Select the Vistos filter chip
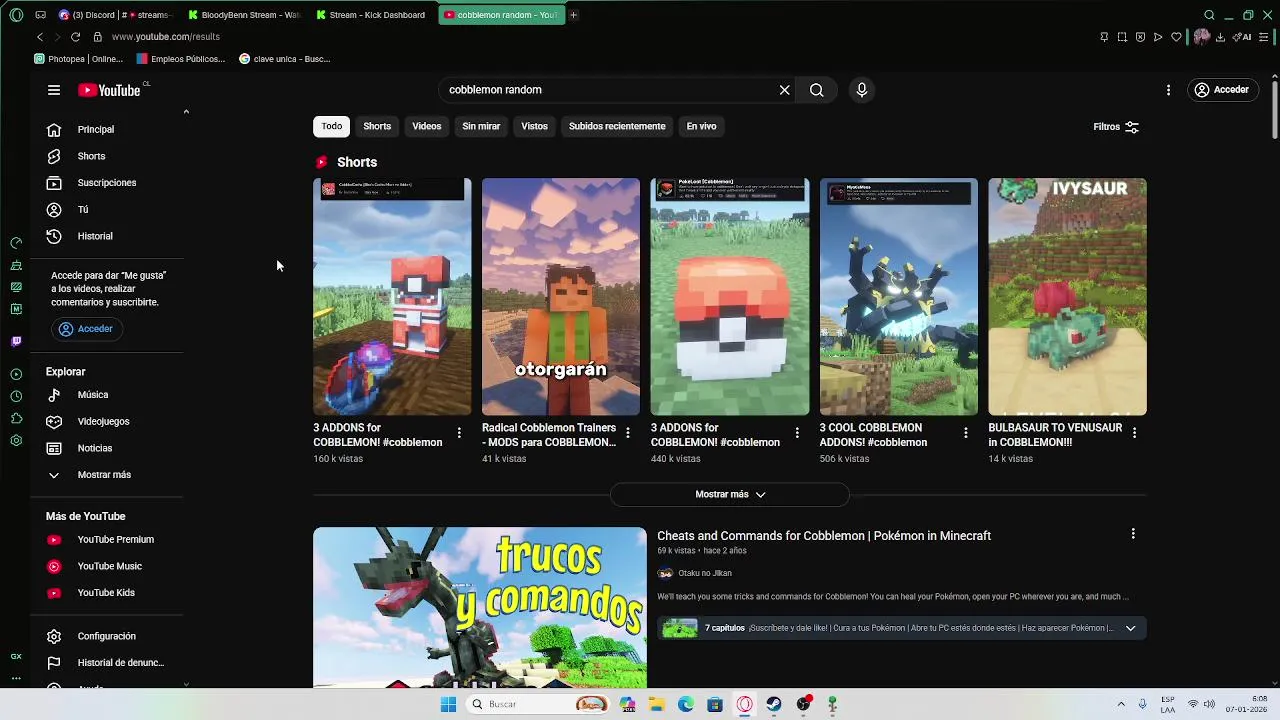This screenshot has width=1280, height=720. click(x=534, y=126)
